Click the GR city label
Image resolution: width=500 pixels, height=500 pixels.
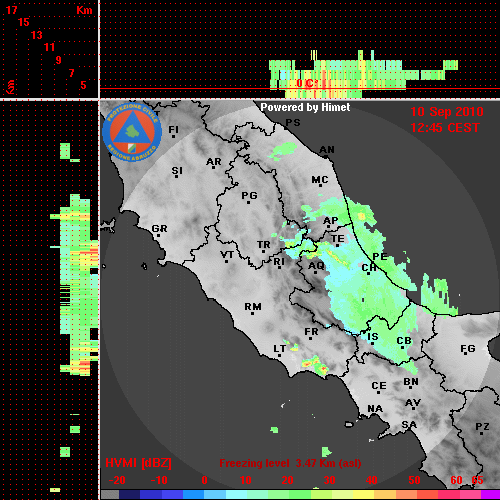(x=159, y=229)
